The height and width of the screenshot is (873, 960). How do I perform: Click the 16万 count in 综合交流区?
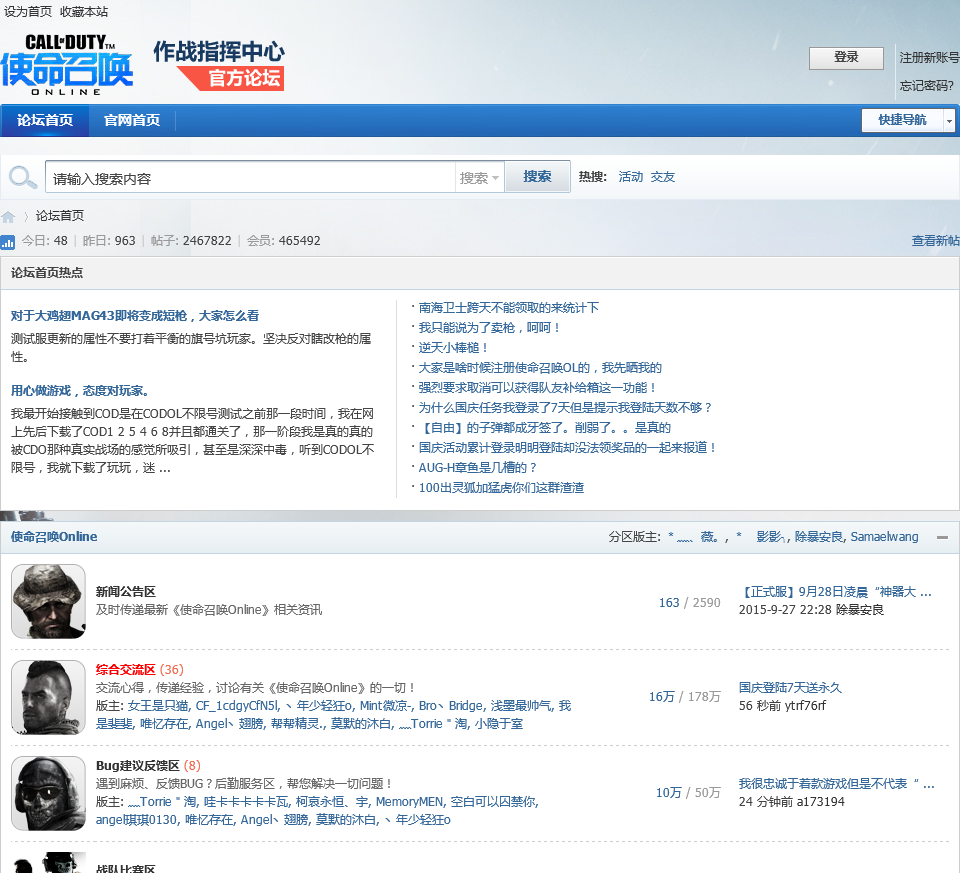662,697
